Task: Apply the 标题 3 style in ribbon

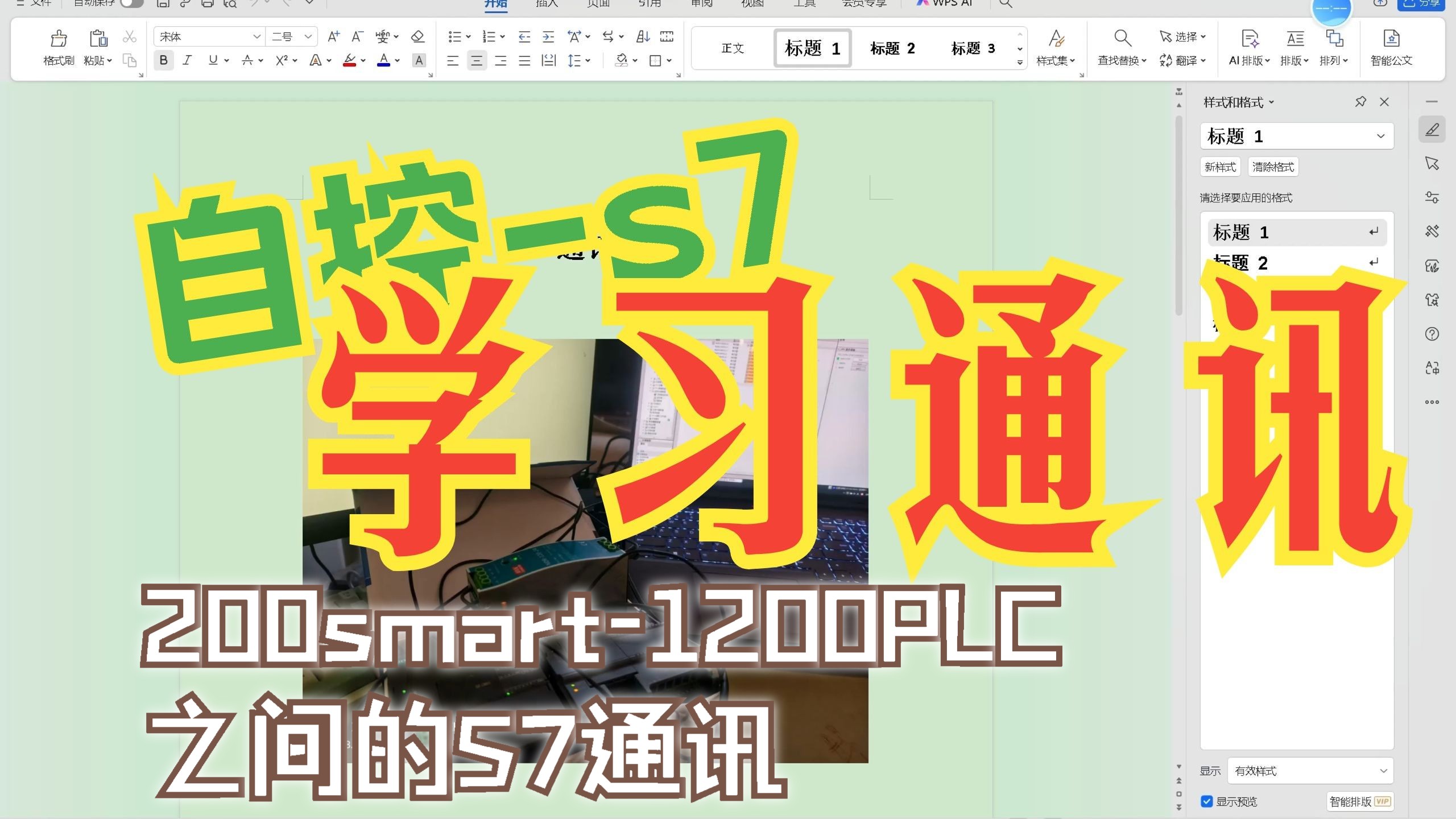Action: pyautogui.click(x=973, y=48)
